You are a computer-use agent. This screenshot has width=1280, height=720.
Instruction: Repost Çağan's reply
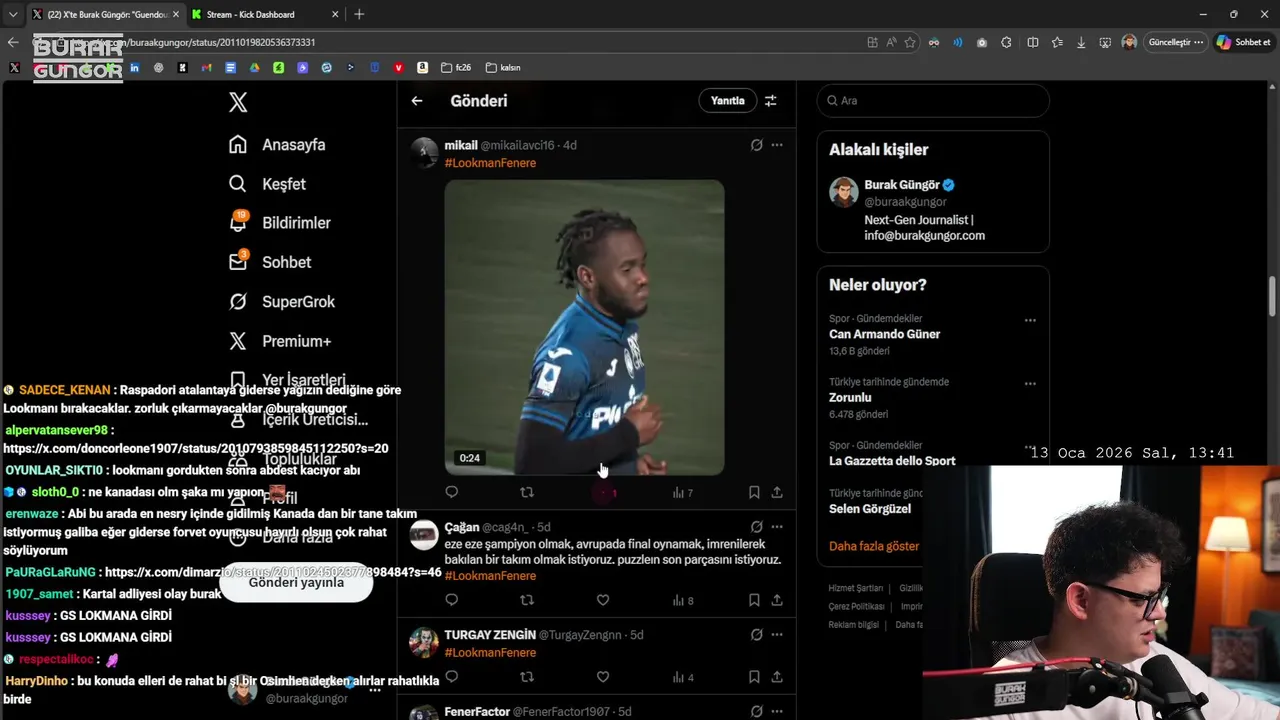pos(527,600)
